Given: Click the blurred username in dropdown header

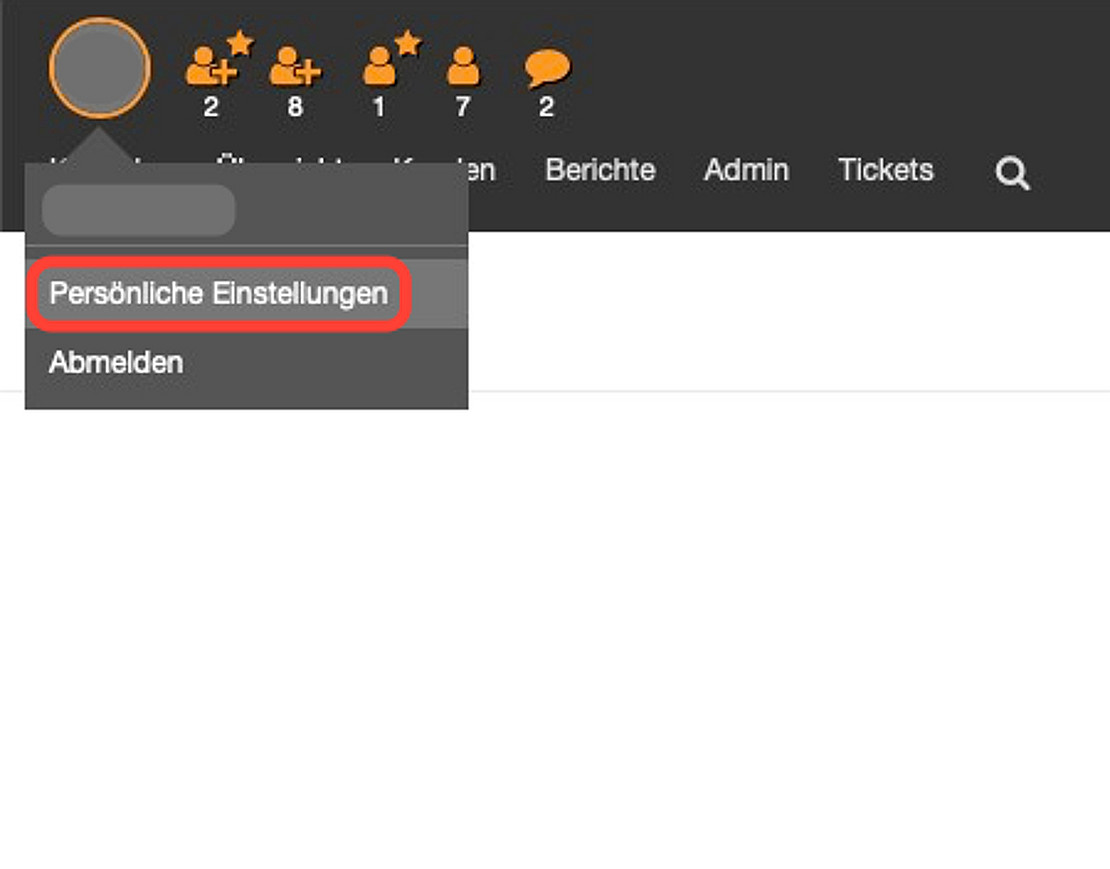Looking at the screenshot, I should pyautogui.click(x=138, y=210).
